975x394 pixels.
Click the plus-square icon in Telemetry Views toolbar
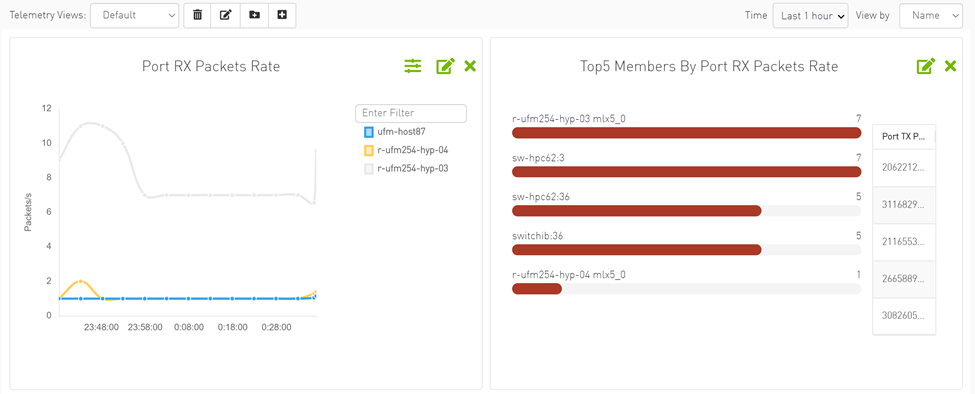pos(282,16)
